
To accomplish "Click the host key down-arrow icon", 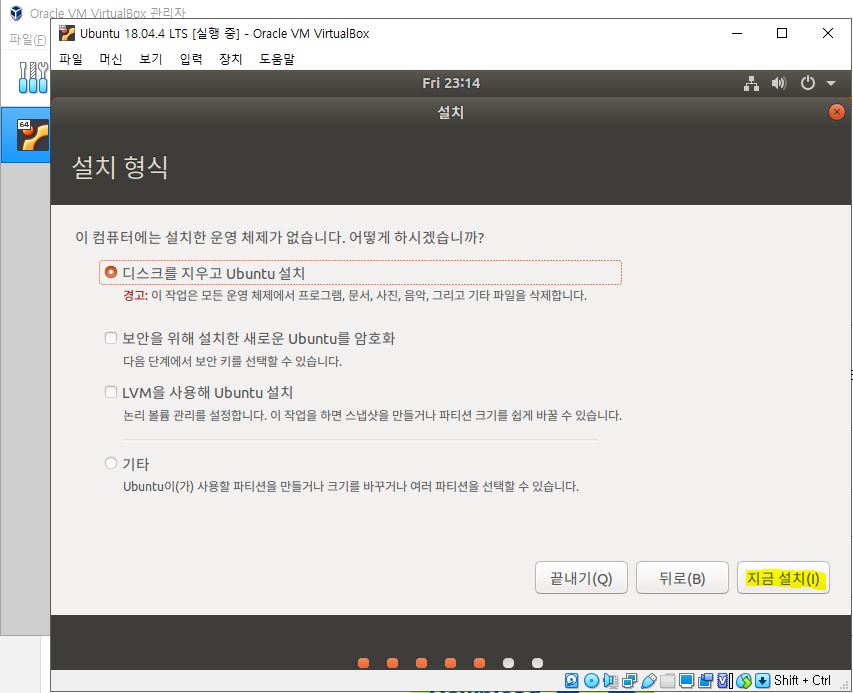I will 762,680.
